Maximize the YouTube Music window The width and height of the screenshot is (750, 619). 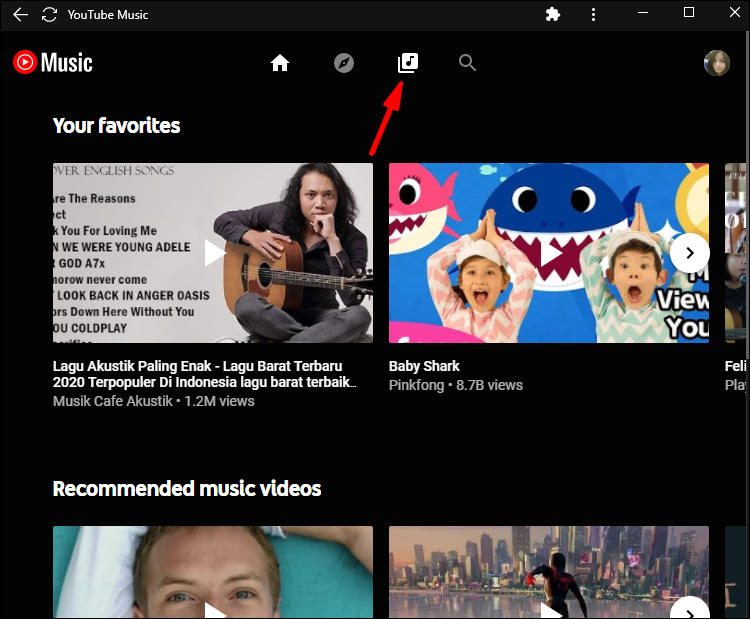689,12
